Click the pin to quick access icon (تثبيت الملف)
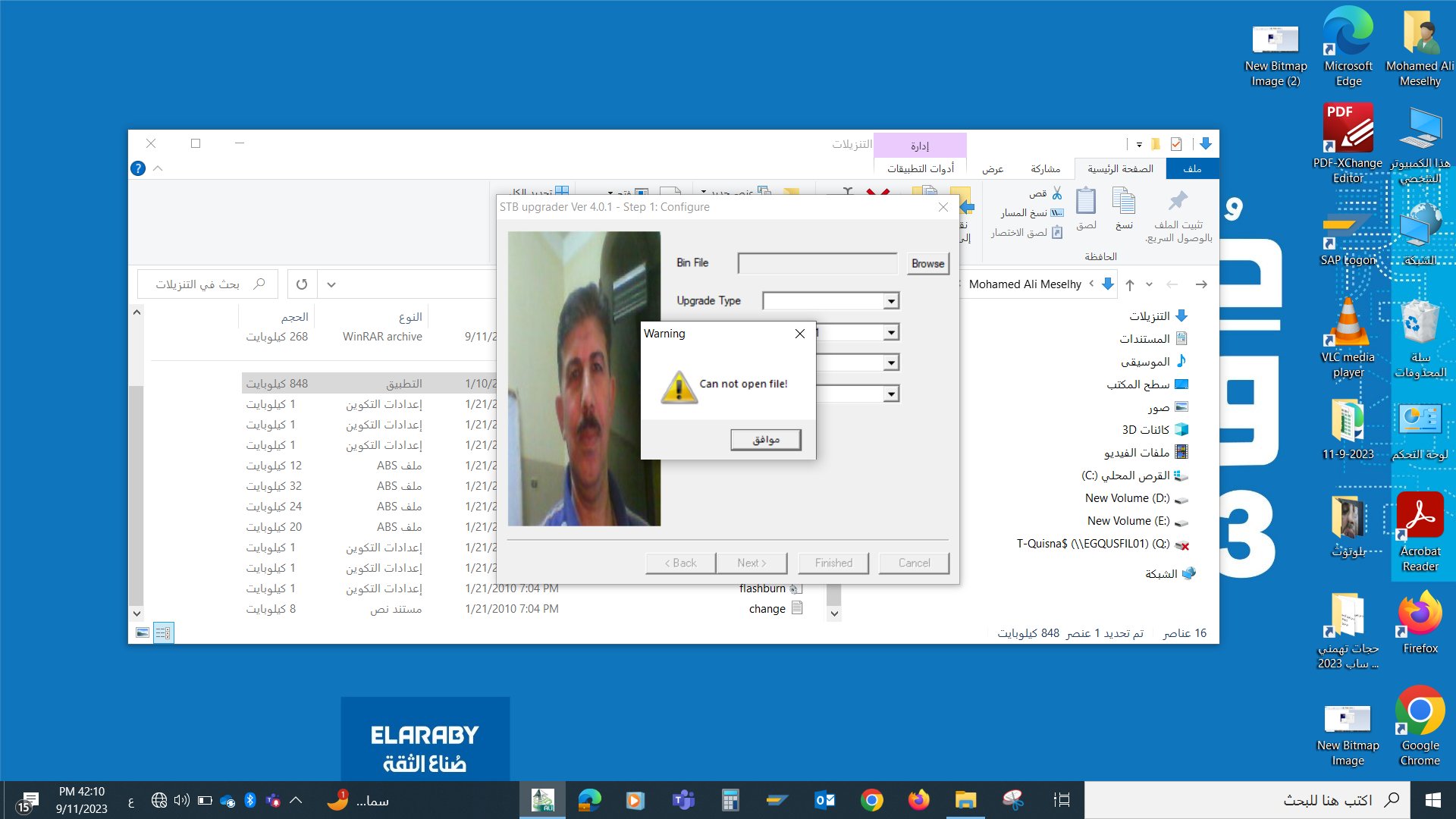 point(1178,215)
